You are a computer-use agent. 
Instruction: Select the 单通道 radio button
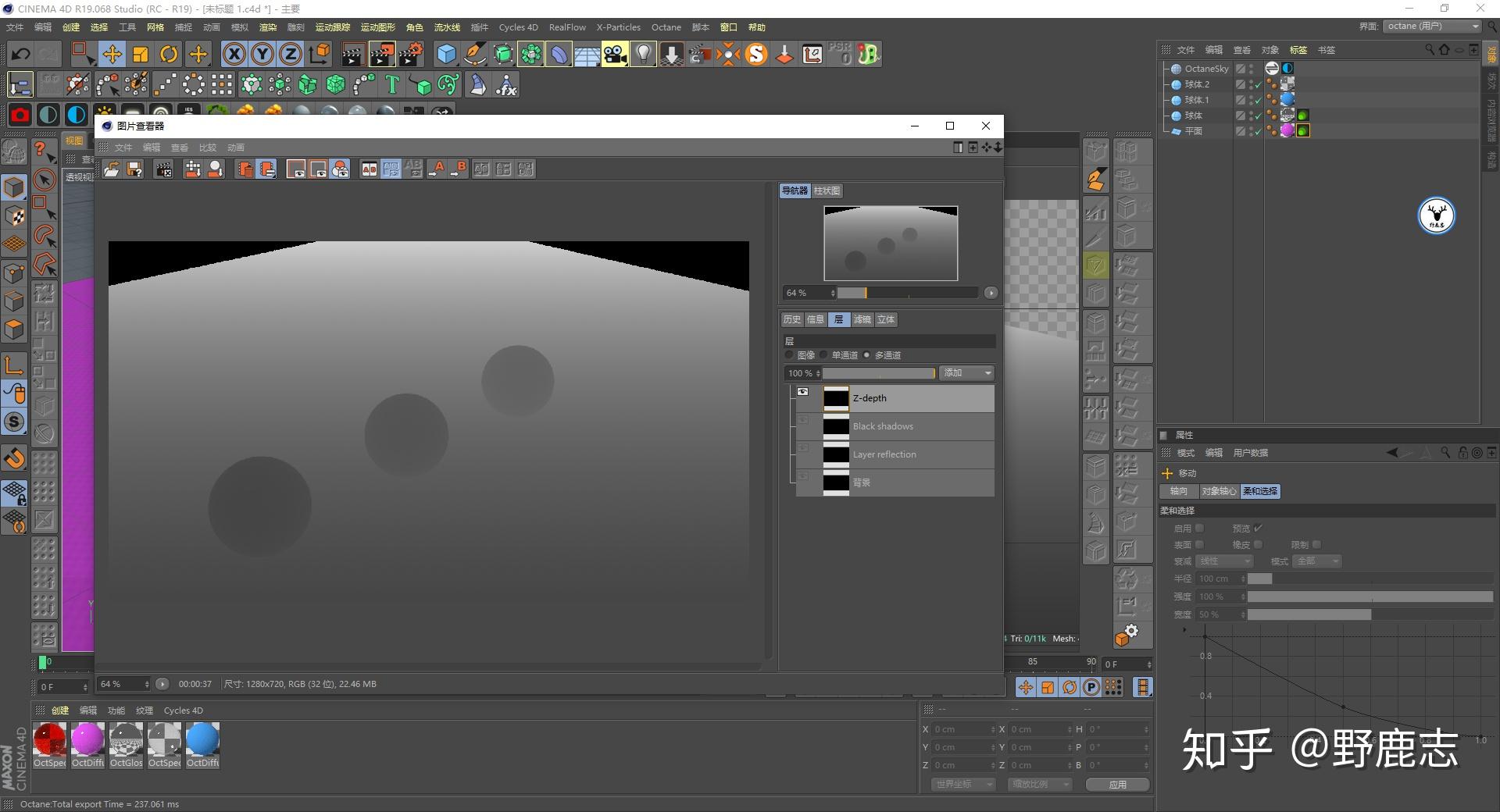click(x=823, y=355)
